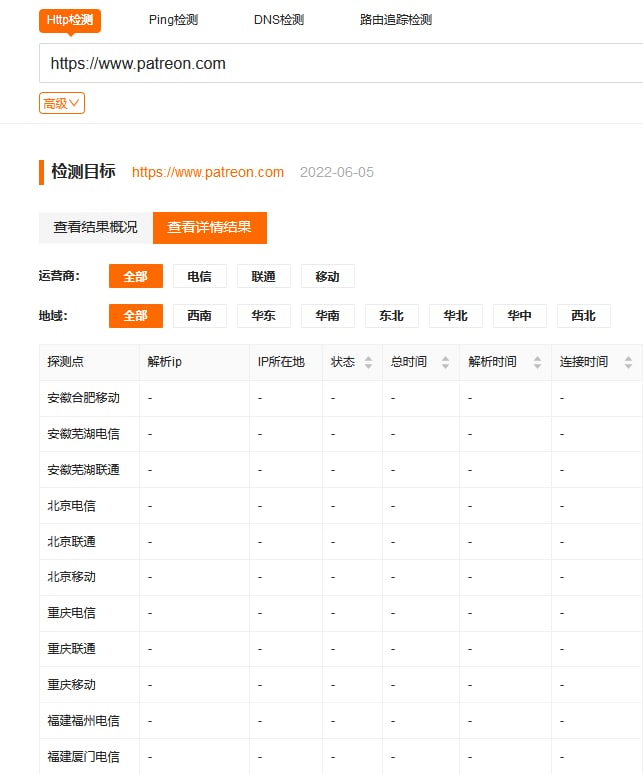Expand the 高级 advanced options
The image size is (643, 774).
tap(62, 103)
